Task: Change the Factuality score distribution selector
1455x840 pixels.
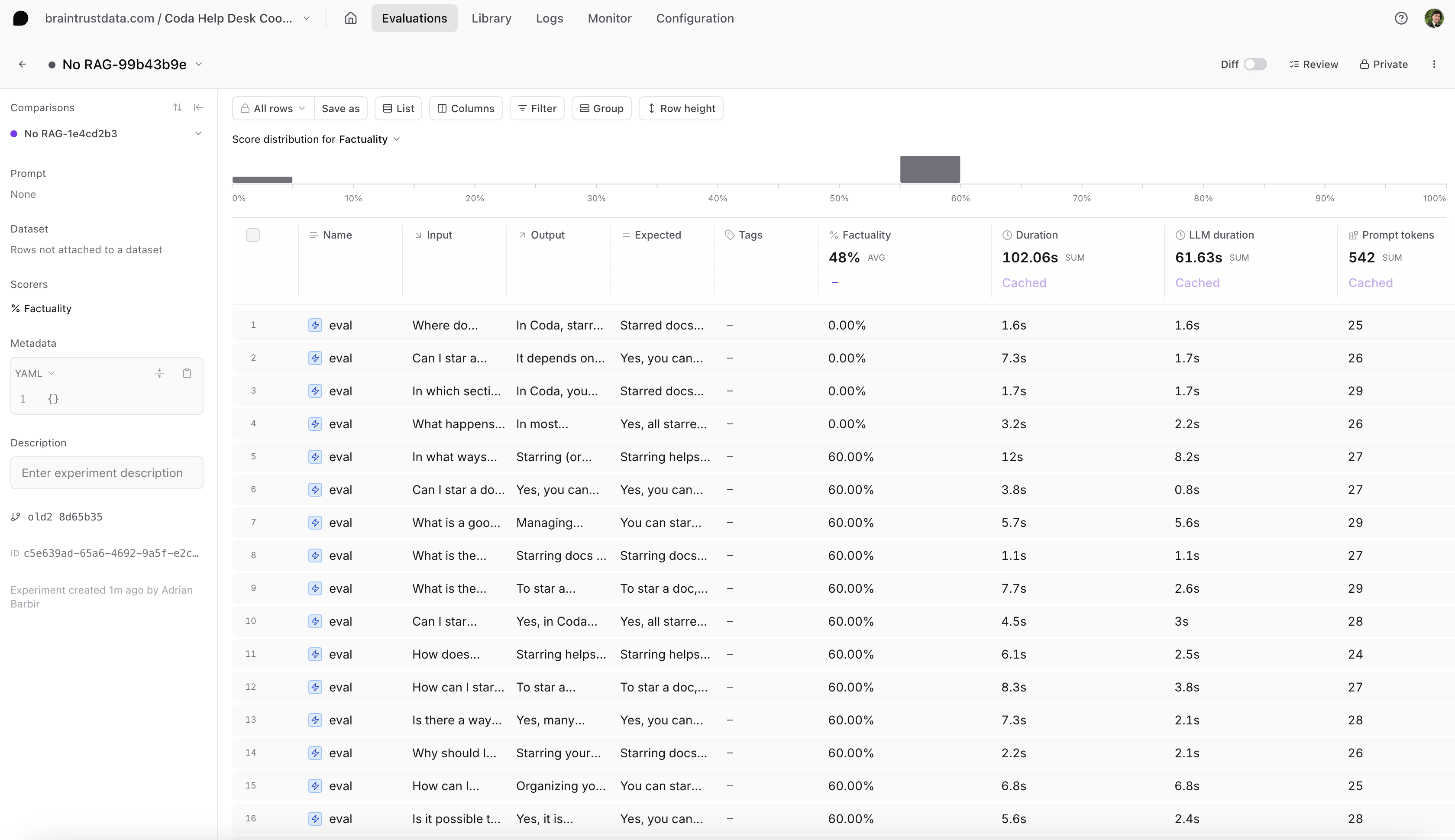Action: point(369,139)
